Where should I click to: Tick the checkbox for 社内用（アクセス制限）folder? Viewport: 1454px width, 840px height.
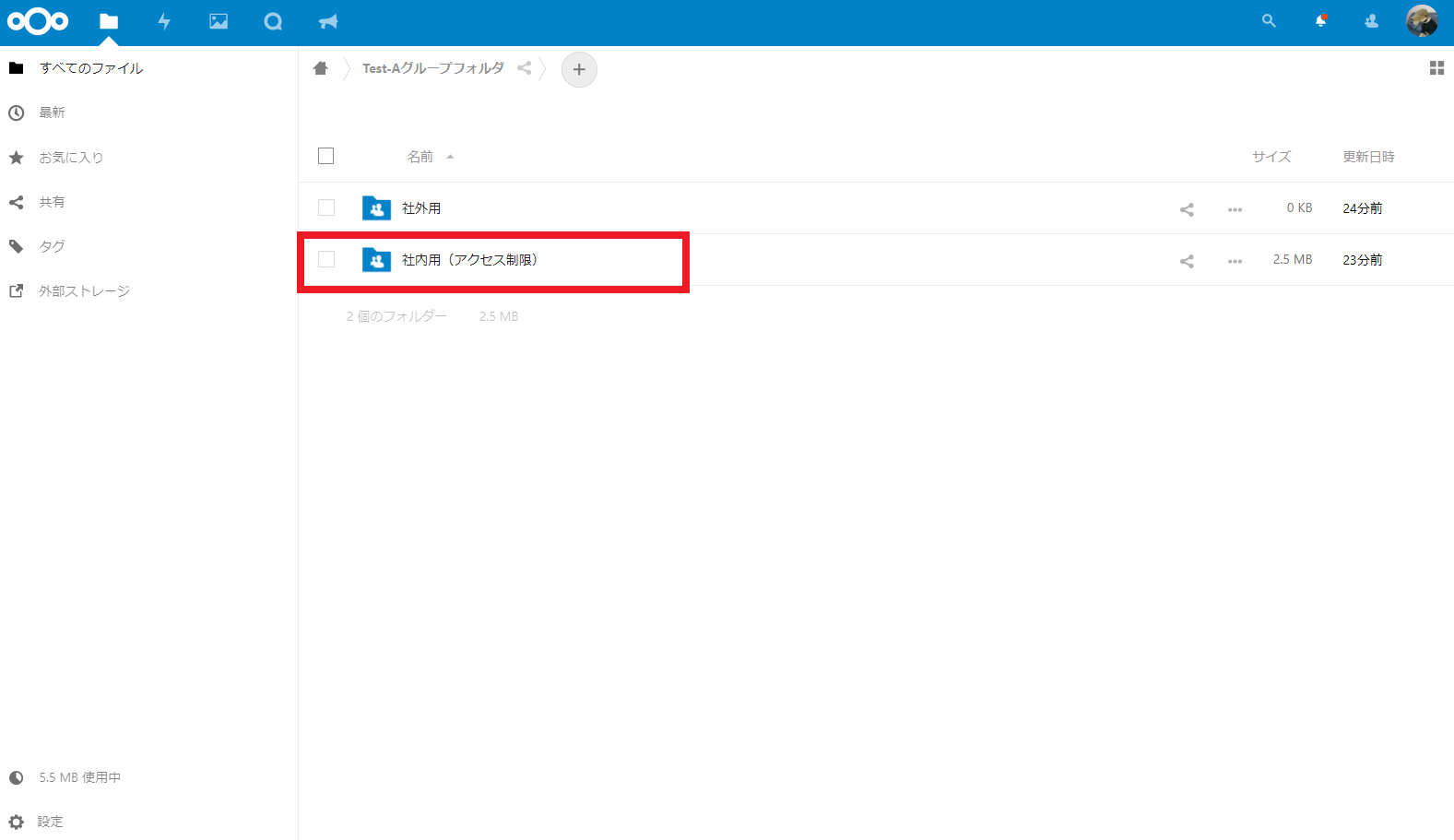[326, 259]
